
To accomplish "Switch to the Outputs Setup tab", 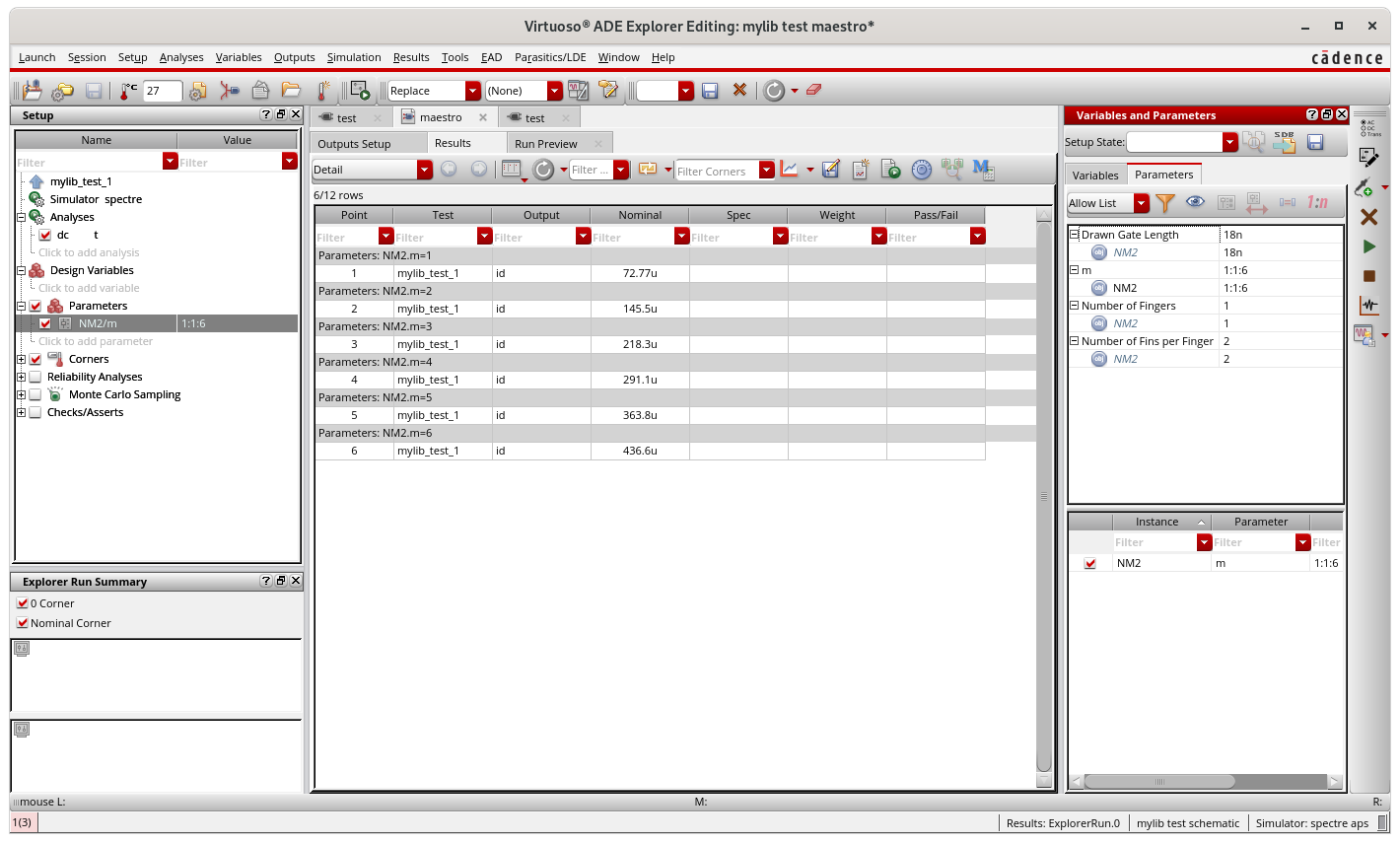I will click(354, 144).
